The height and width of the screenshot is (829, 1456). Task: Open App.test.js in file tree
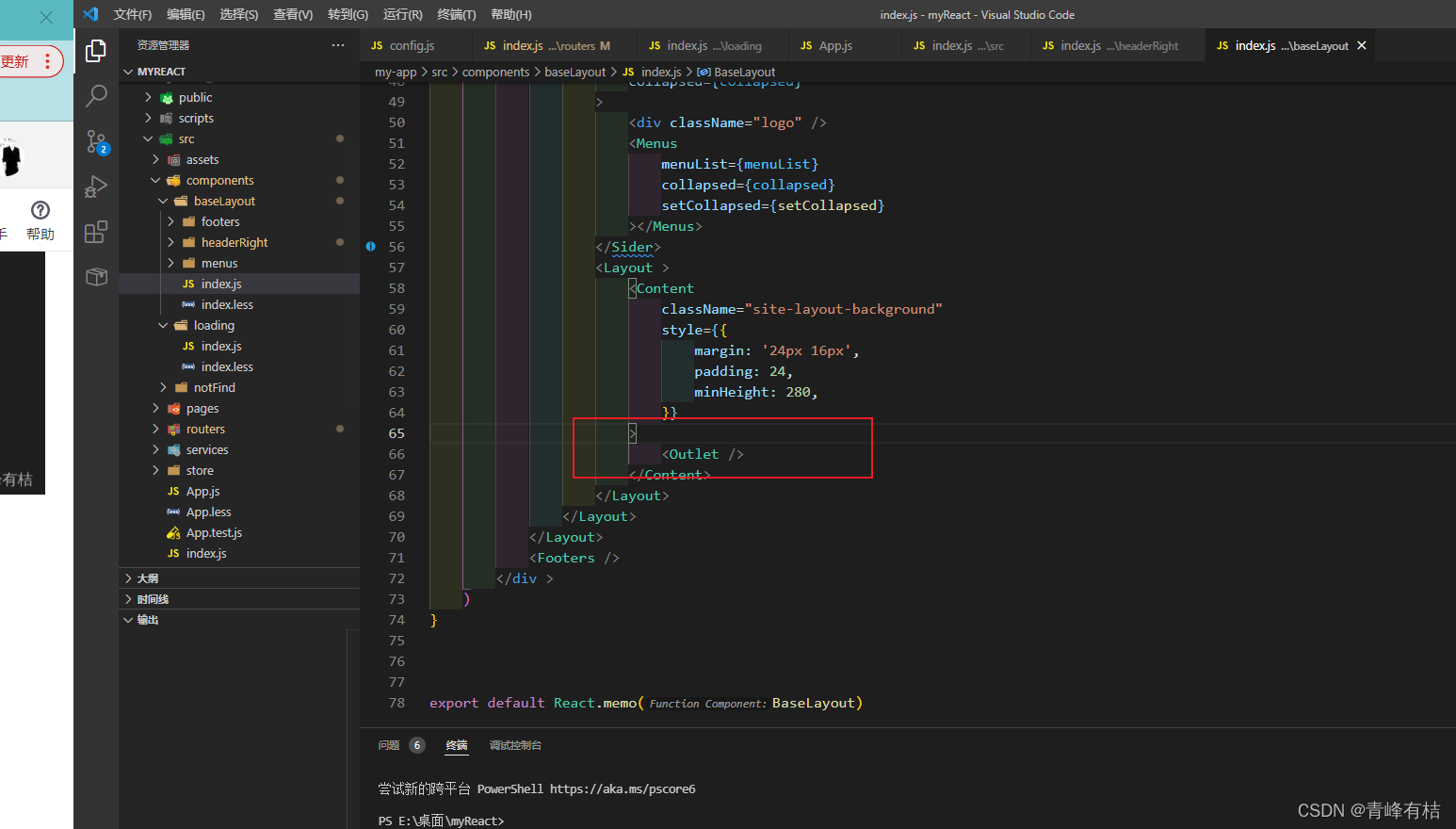[x=239, y=532]
